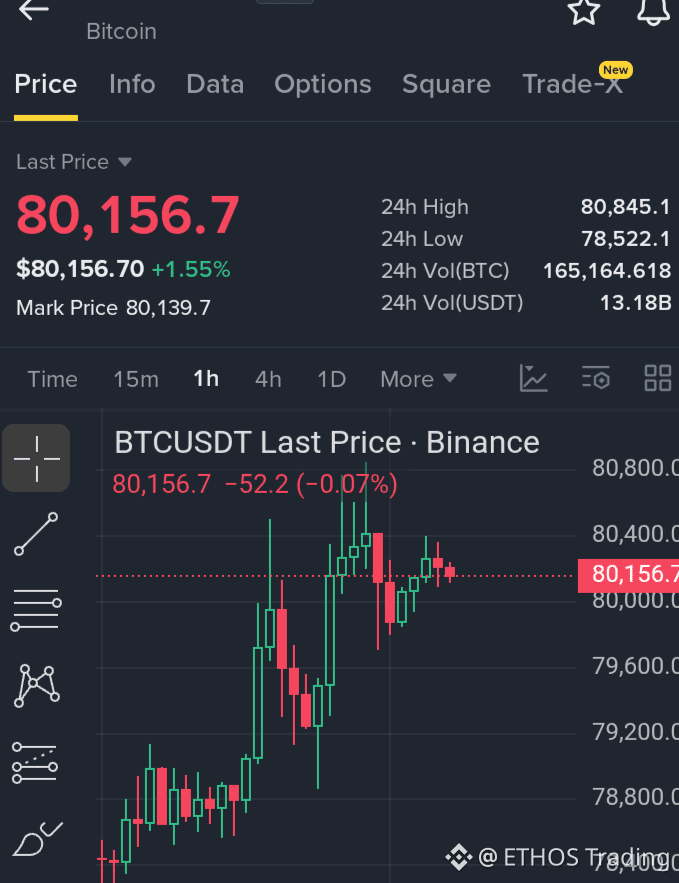Click the 24h Vol(USDT) value 13.18B
Viewport: 679px width, 883px height.
pyautogui.click(x=636, y=304)
